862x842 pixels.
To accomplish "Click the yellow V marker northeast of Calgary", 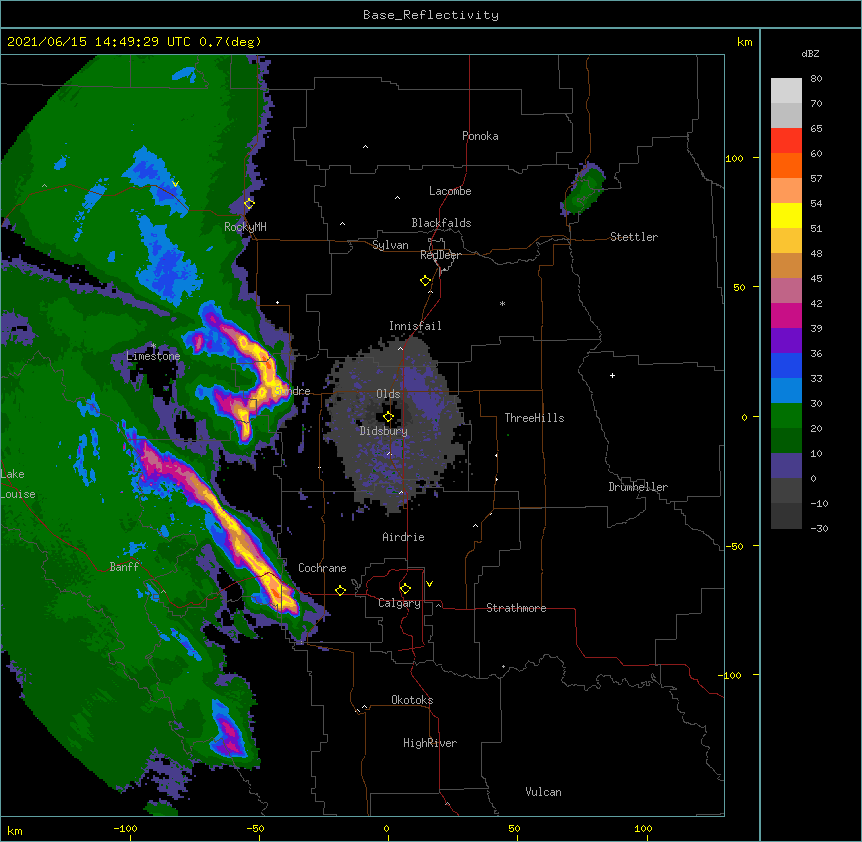I will click(429, 584).
